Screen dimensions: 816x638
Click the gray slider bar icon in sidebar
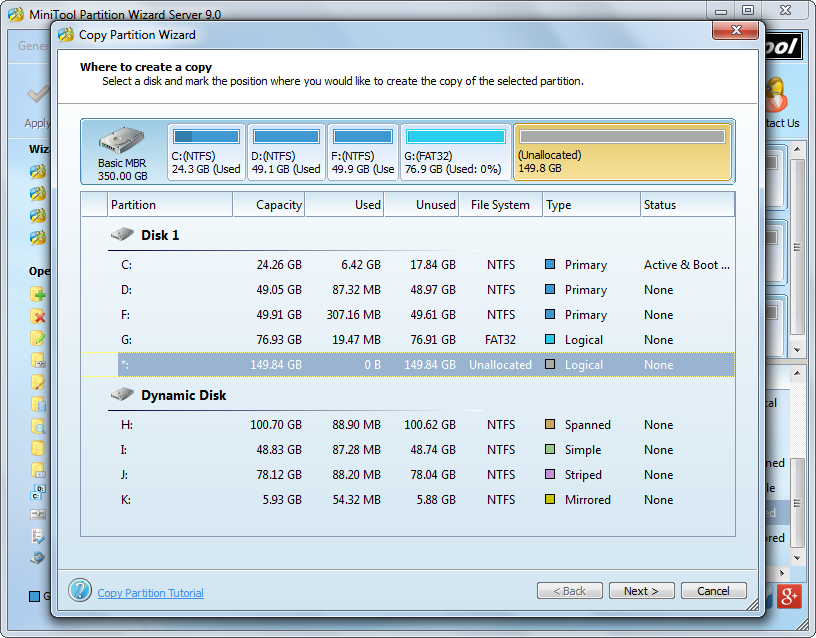(38, 514)
